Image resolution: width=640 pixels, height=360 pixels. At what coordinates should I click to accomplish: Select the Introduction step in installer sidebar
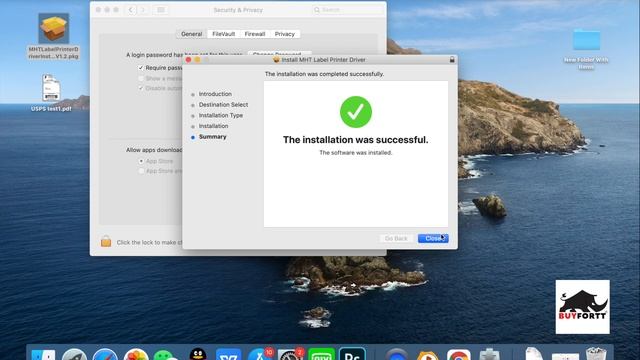click(215, 94)
